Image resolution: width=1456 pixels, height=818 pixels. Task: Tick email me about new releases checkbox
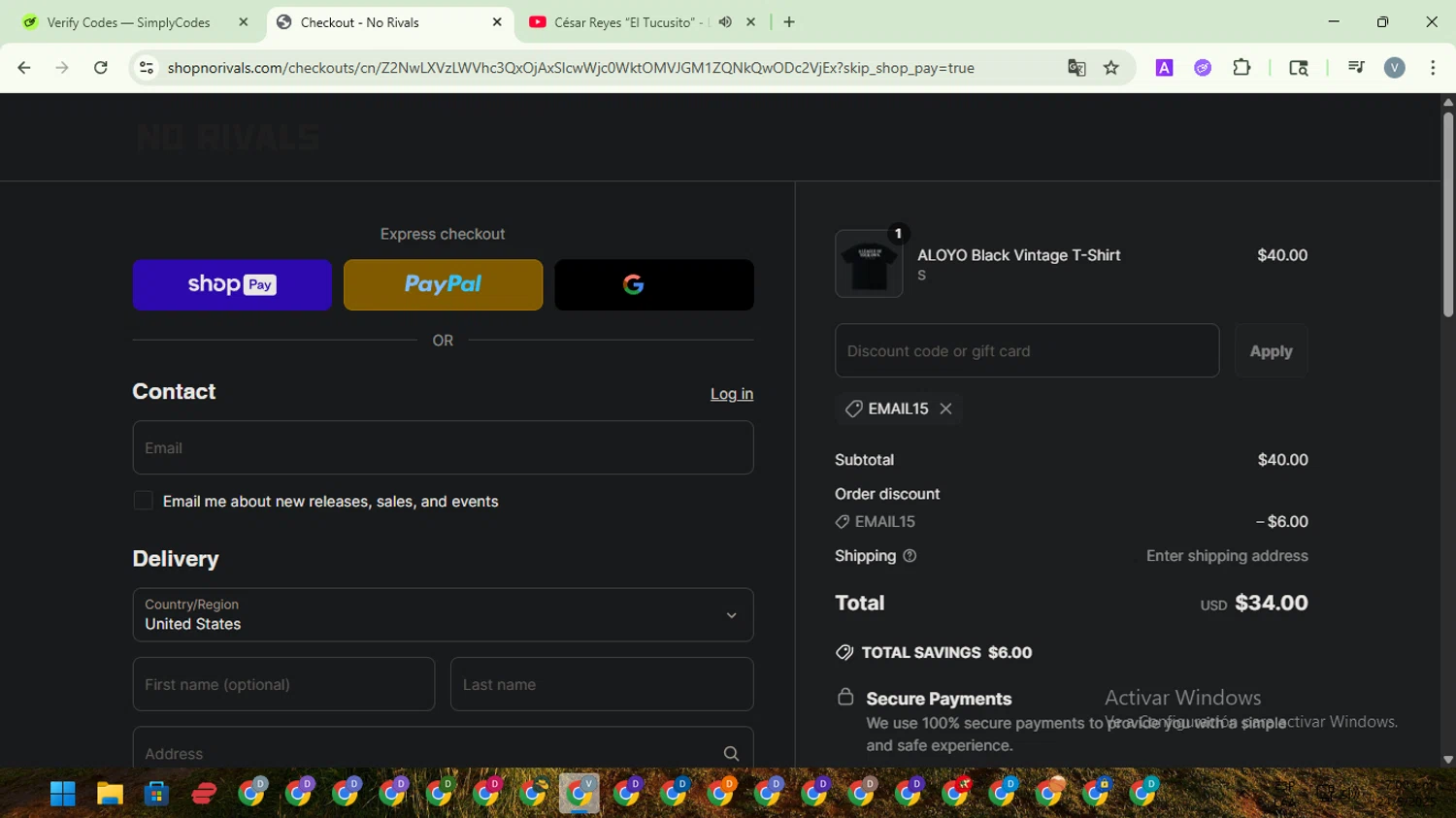tap(143, 501)
